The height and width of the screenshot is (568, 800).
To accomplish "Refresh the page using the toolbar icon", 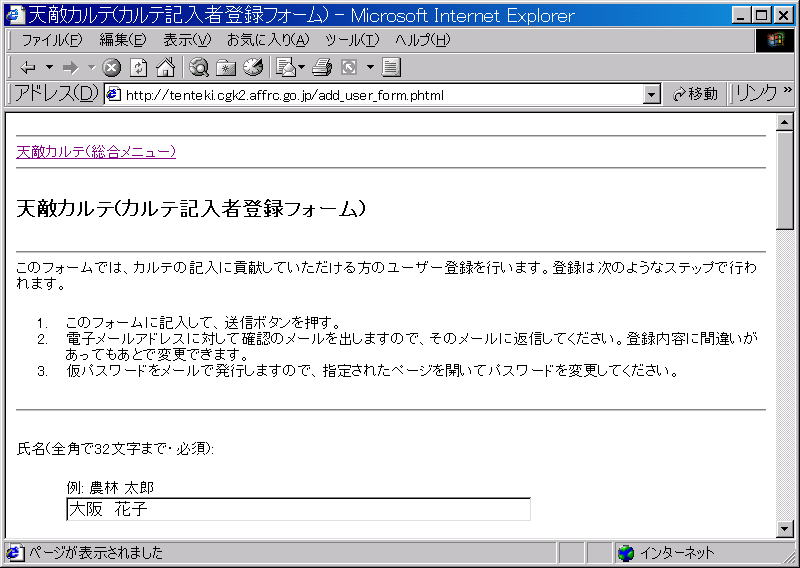I will [x=139, y=68].
